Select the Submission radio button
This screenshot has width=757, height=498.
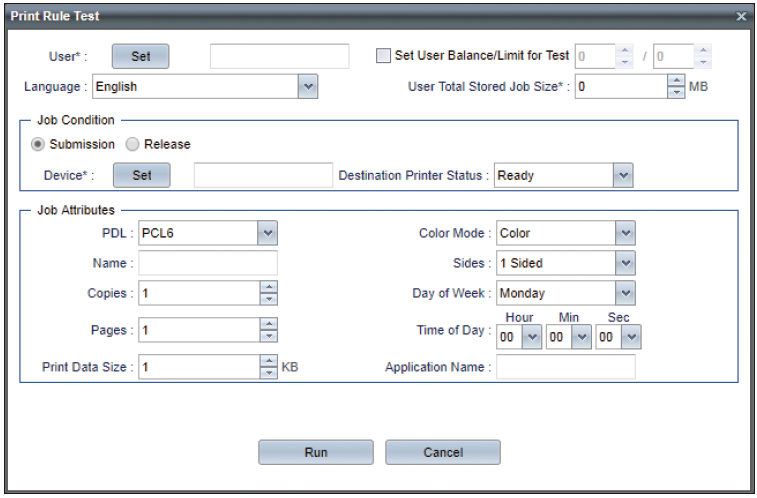coord(38,144)
